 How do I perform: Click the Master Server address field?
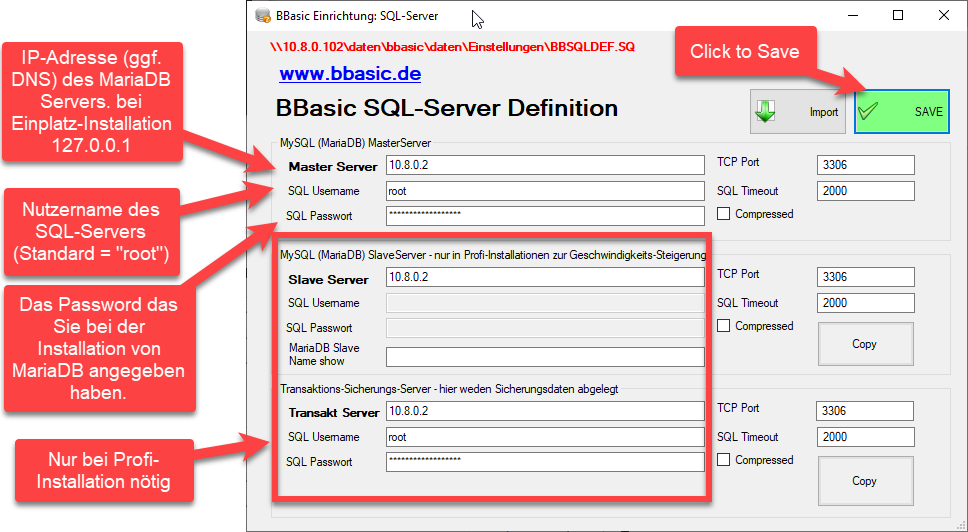point(545,165)
